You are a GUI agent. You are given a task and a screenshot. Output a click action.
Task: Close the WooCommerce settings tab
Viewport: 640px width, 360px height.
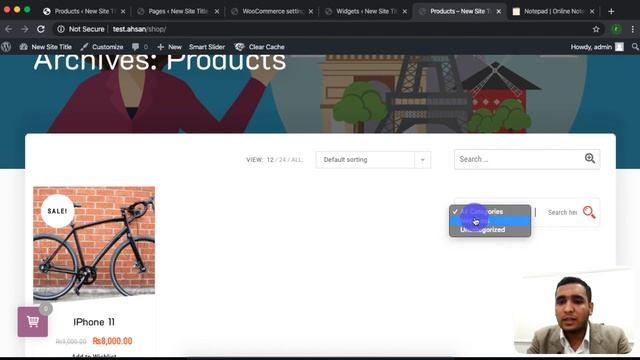(x=311, y=11)
